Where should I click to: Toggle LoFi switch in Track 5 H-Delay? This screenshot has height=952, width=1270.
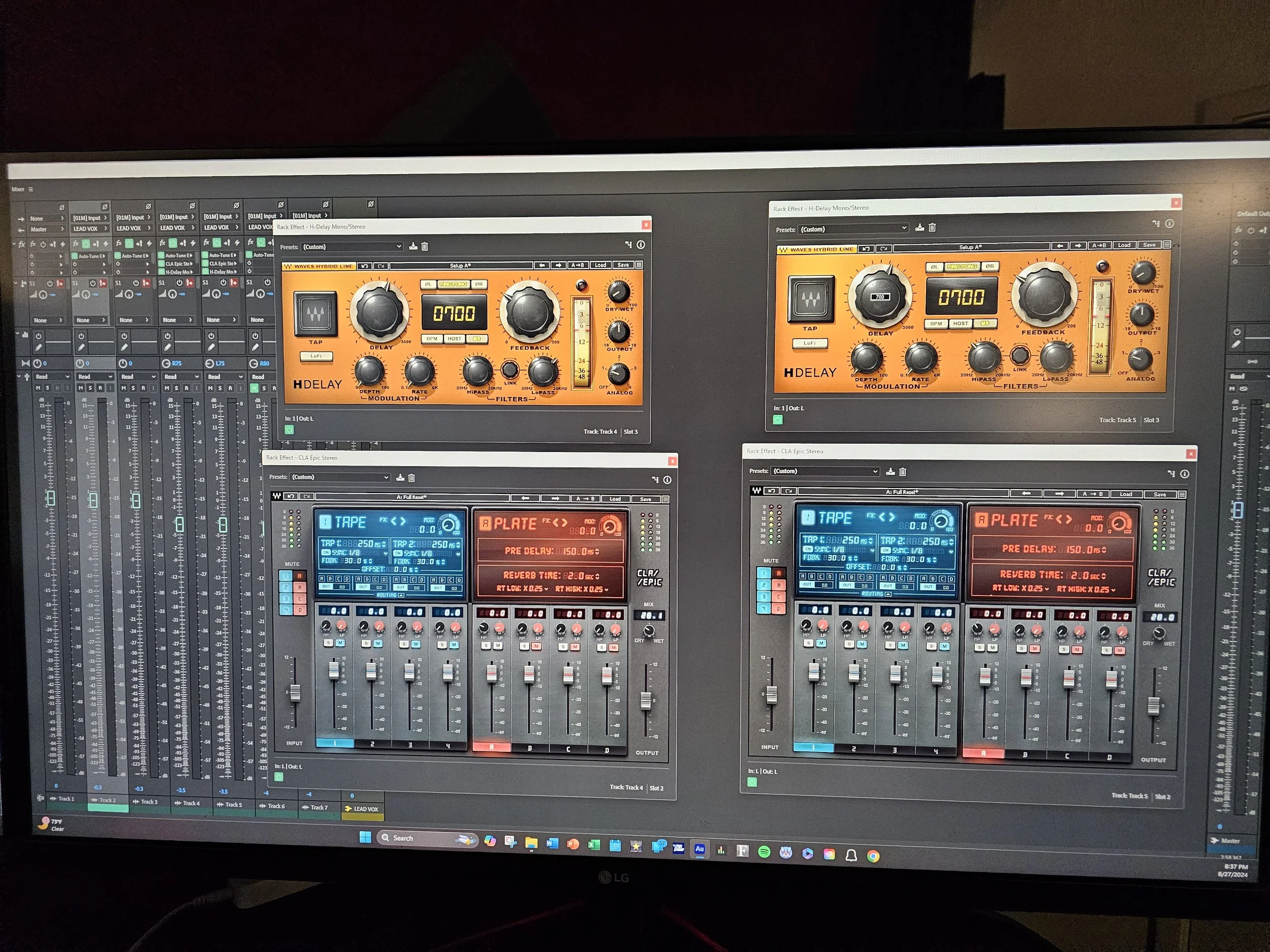click(810, 343)
